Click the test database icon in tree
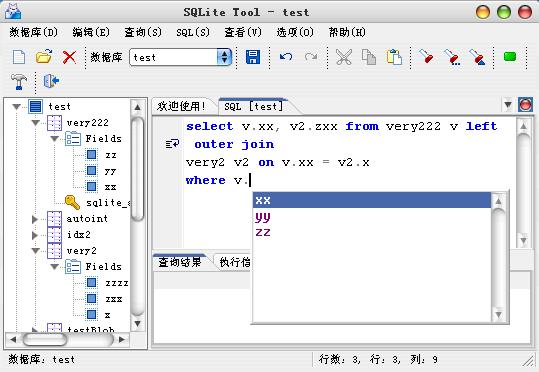This screenshot has height=372, width=539. (x=35, y=106)
